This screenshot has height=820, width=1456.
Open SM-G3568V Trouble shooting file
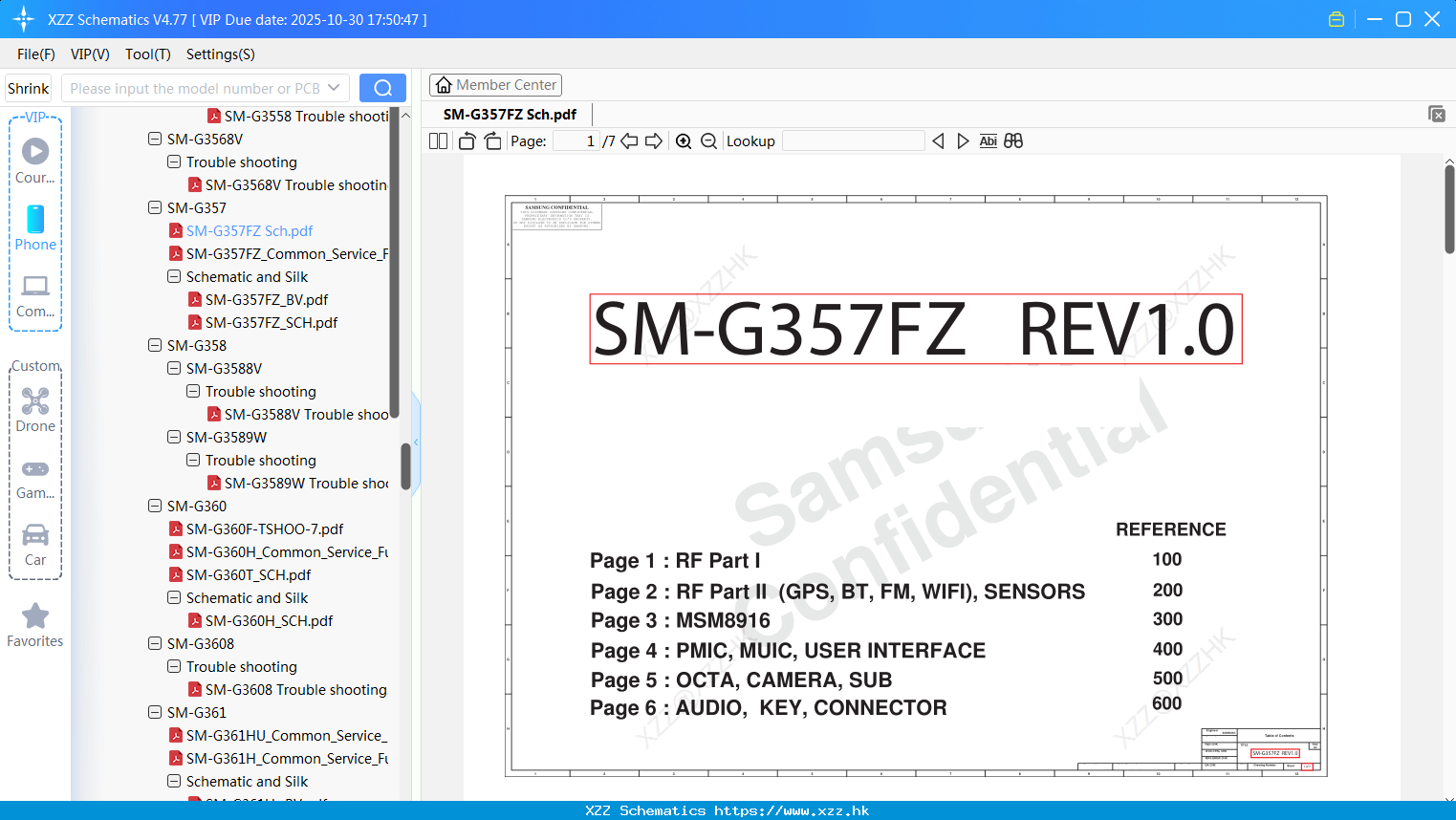288,184
